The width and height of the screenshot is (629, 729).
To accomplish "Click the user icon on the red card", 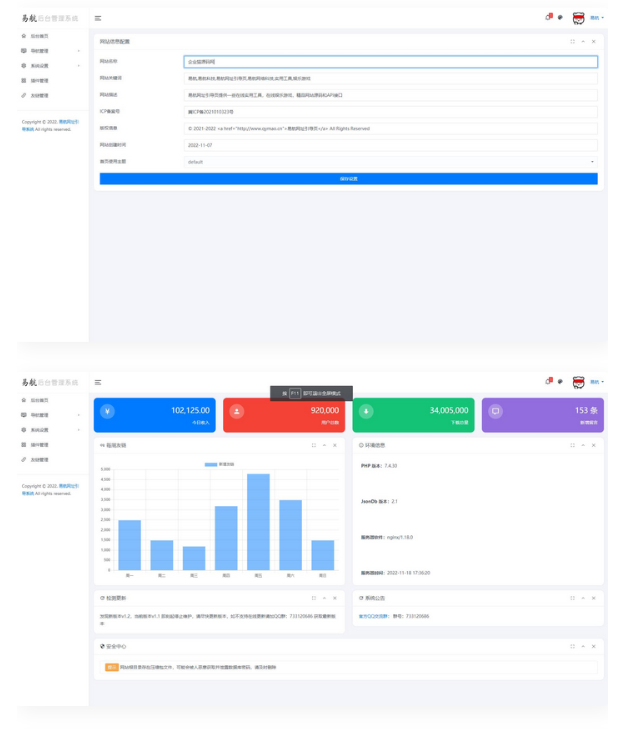I will click(x=237, y=410).
